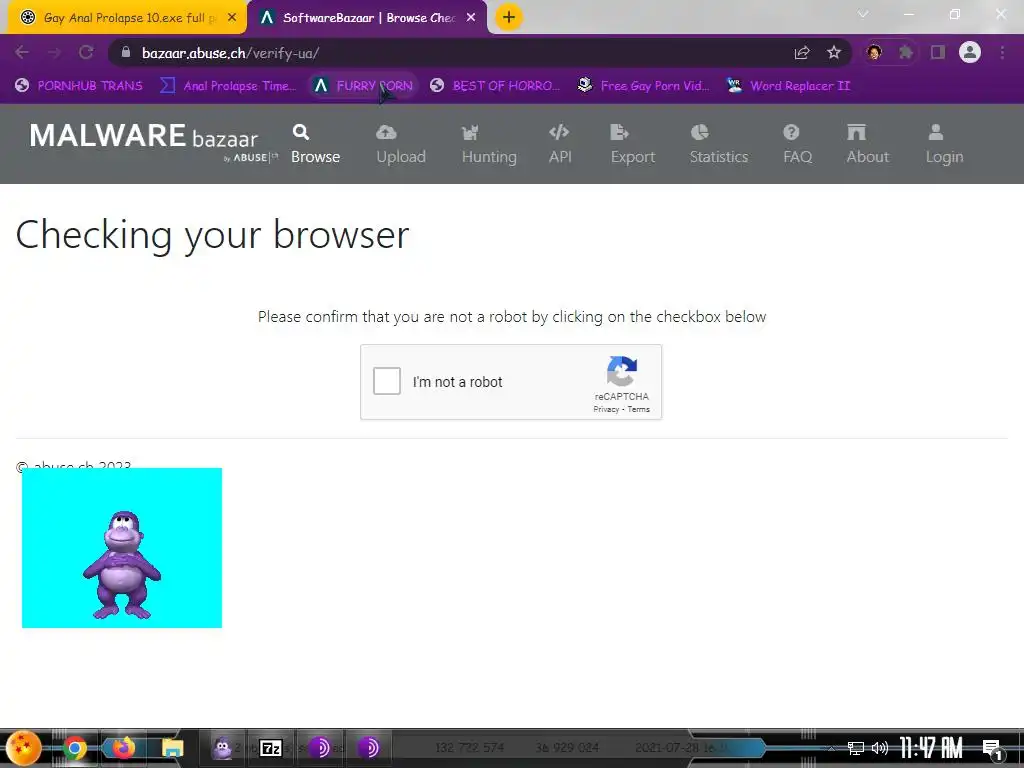Screen dimensions: 1024x768
Task: Open the volume tray icon
Action: [880, 748]
